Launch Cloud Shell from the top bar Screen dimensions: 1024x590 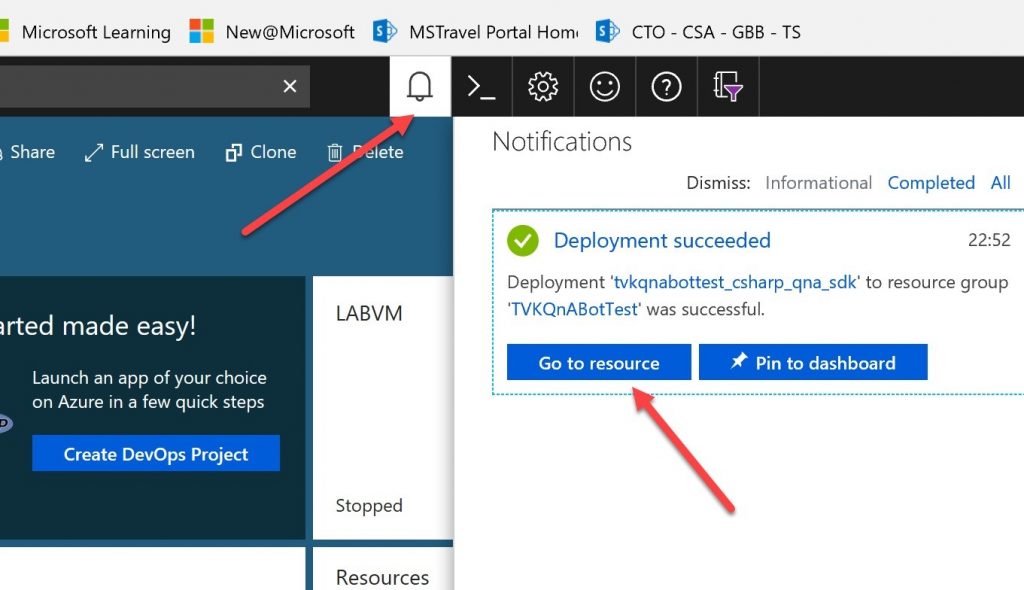tap(481, 86)
